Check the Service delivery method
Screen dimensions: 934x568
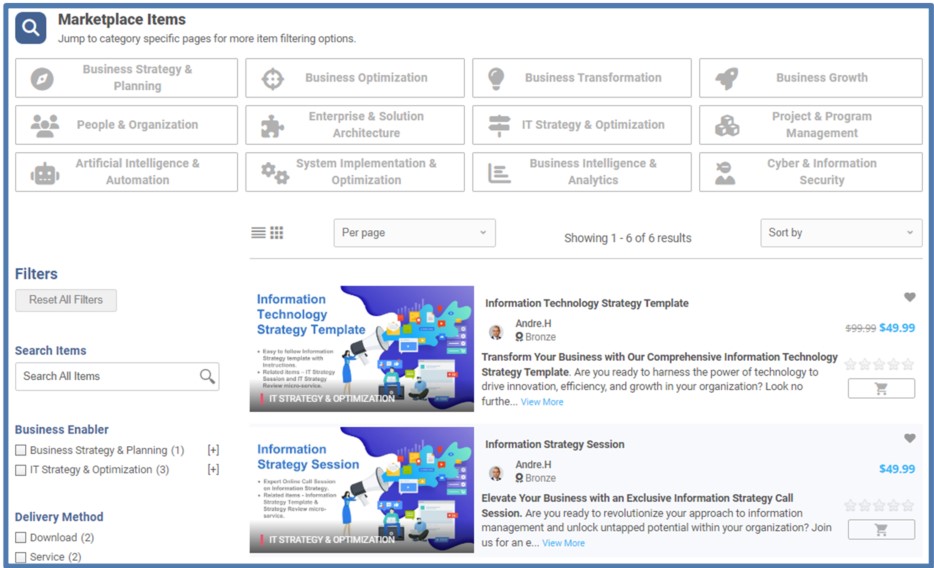tap(21, 557)
